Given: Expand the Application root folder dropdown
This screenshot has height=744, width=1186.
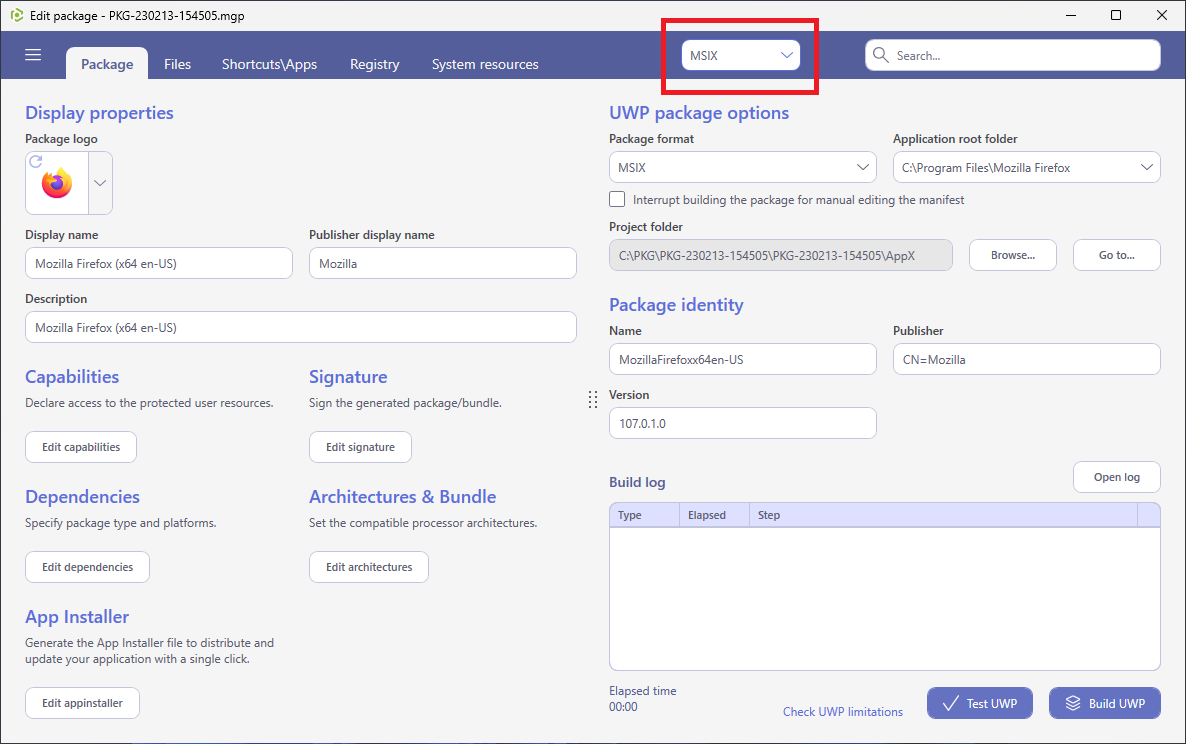Looking at the screenshot, I should click(1026, 167).
